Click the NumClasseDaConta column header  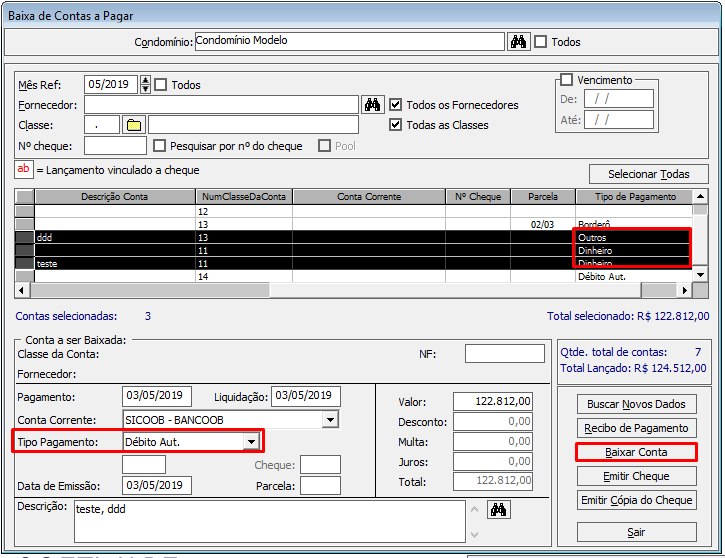(x=244, y=196)
